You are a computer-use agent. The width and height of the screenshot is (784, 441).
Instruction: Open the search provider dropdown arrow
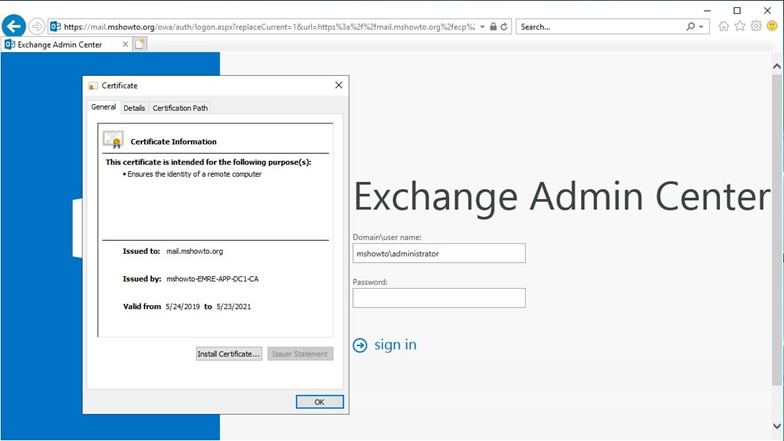[x=701, y=26]
